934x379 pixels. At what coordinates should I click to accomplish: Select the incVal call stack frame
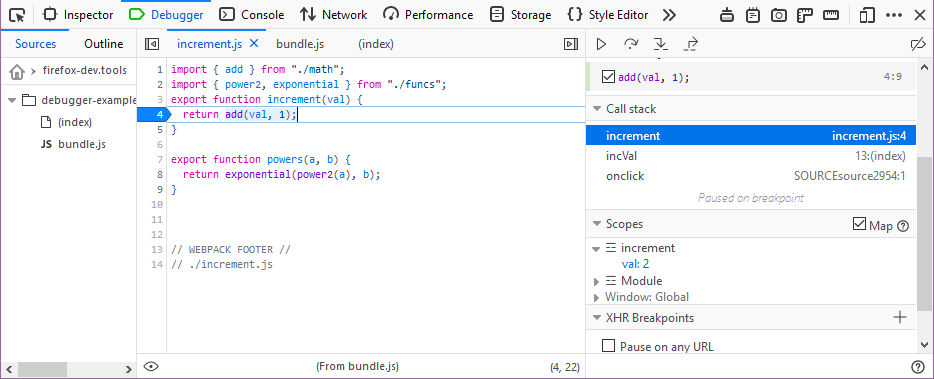751,156
